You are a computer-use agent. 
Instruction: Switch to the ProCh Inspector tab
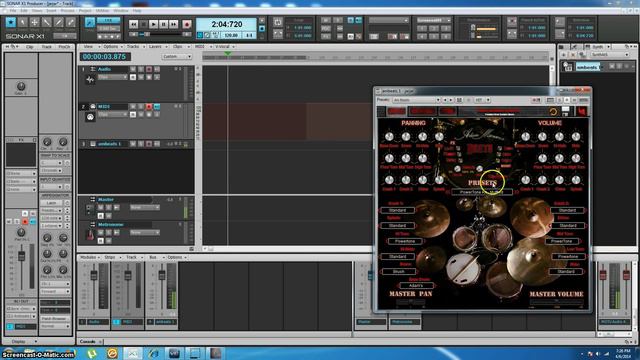[64, 47]
